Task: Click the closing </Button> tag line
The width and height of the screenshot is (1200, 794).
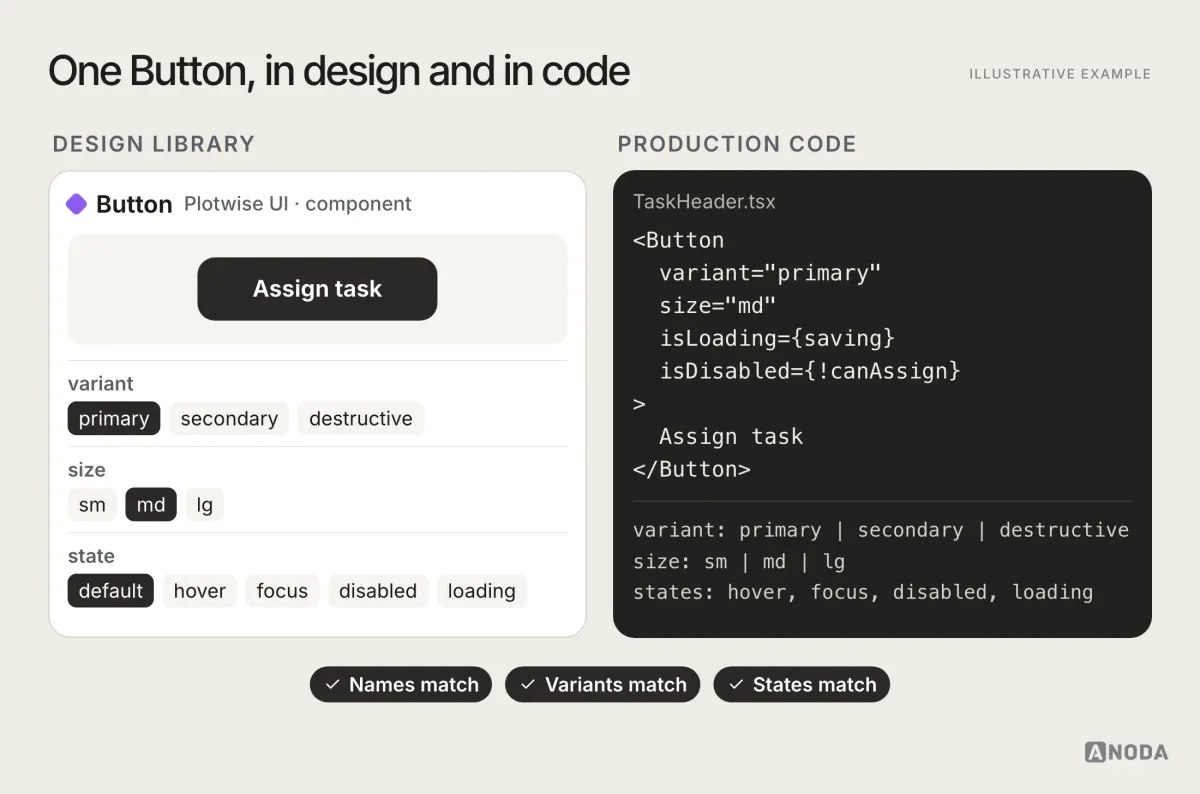Action: coord(692,469)
